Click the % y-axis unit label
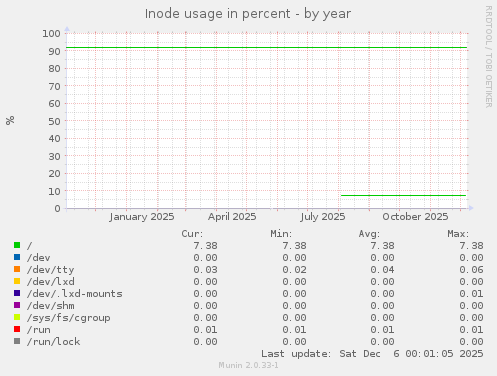Viewport: 497px width, 376px height. [x=10, y=120]
